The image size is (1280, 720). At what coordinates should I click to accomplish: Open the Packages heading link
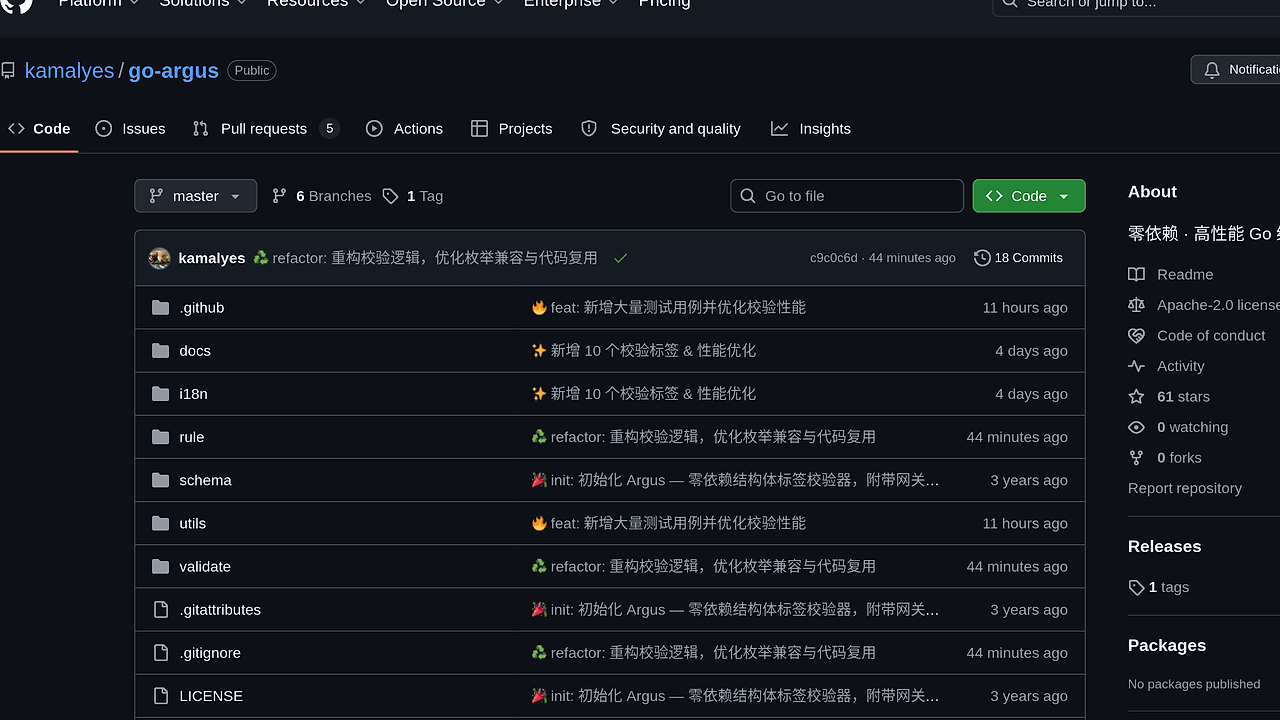[x=1167, y=646]
